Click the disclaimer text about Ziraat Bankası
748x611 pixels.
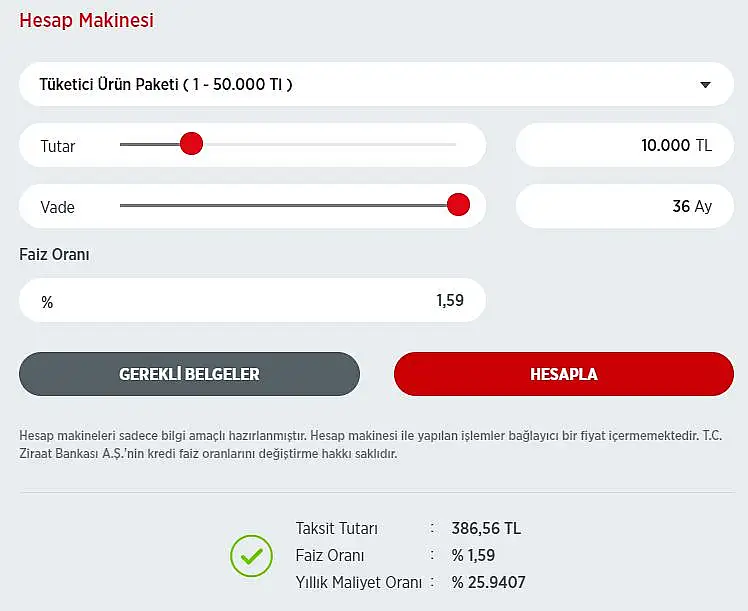click(x=371, y=445)
